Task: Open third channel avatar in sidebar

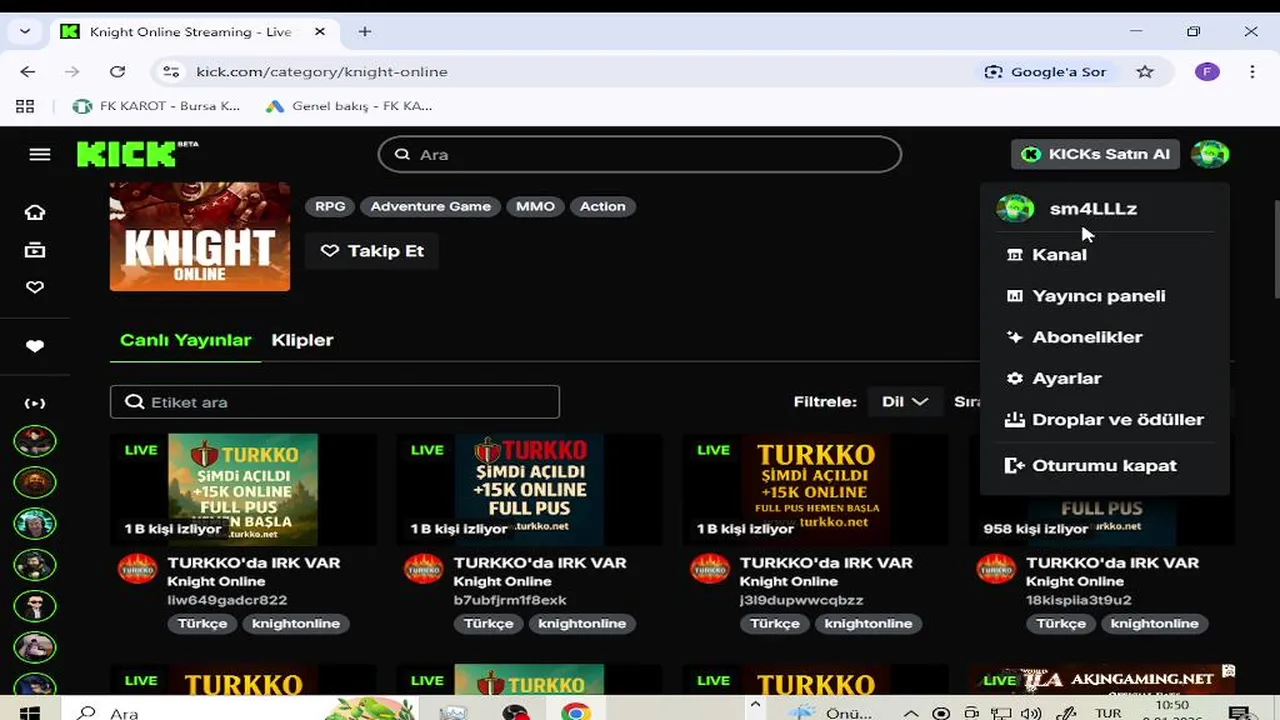Action: click(x=35, y=524)
